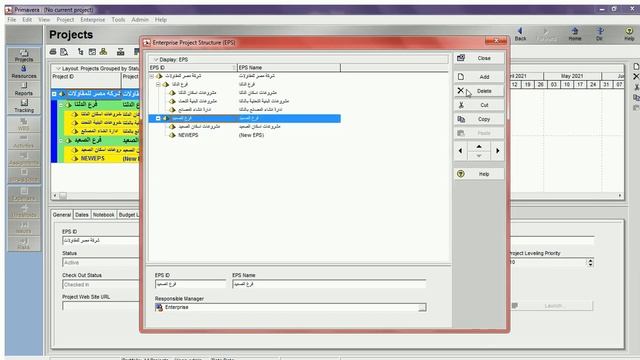Click the EPS Name field in dialog
The width and height of the screenshot is (640, 360).
(x=329, y=284)
